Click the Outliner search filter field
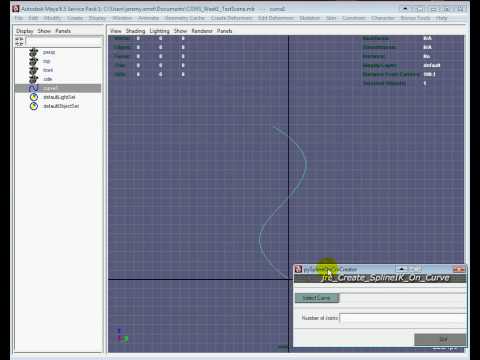The width and height of the screenshot is (480, 360). pos(64,41)
